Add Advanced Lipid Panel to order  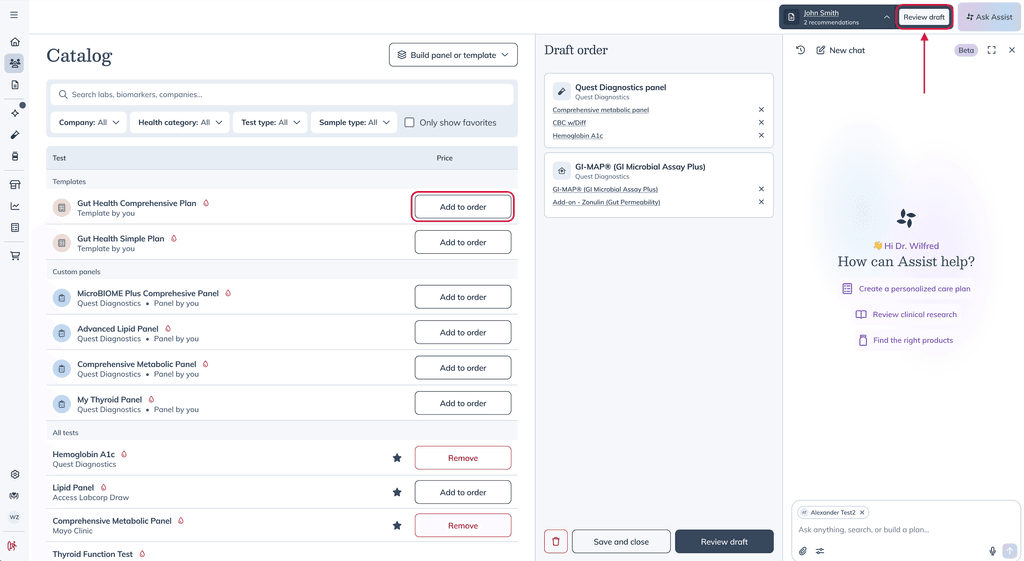(x=463, y=332)
